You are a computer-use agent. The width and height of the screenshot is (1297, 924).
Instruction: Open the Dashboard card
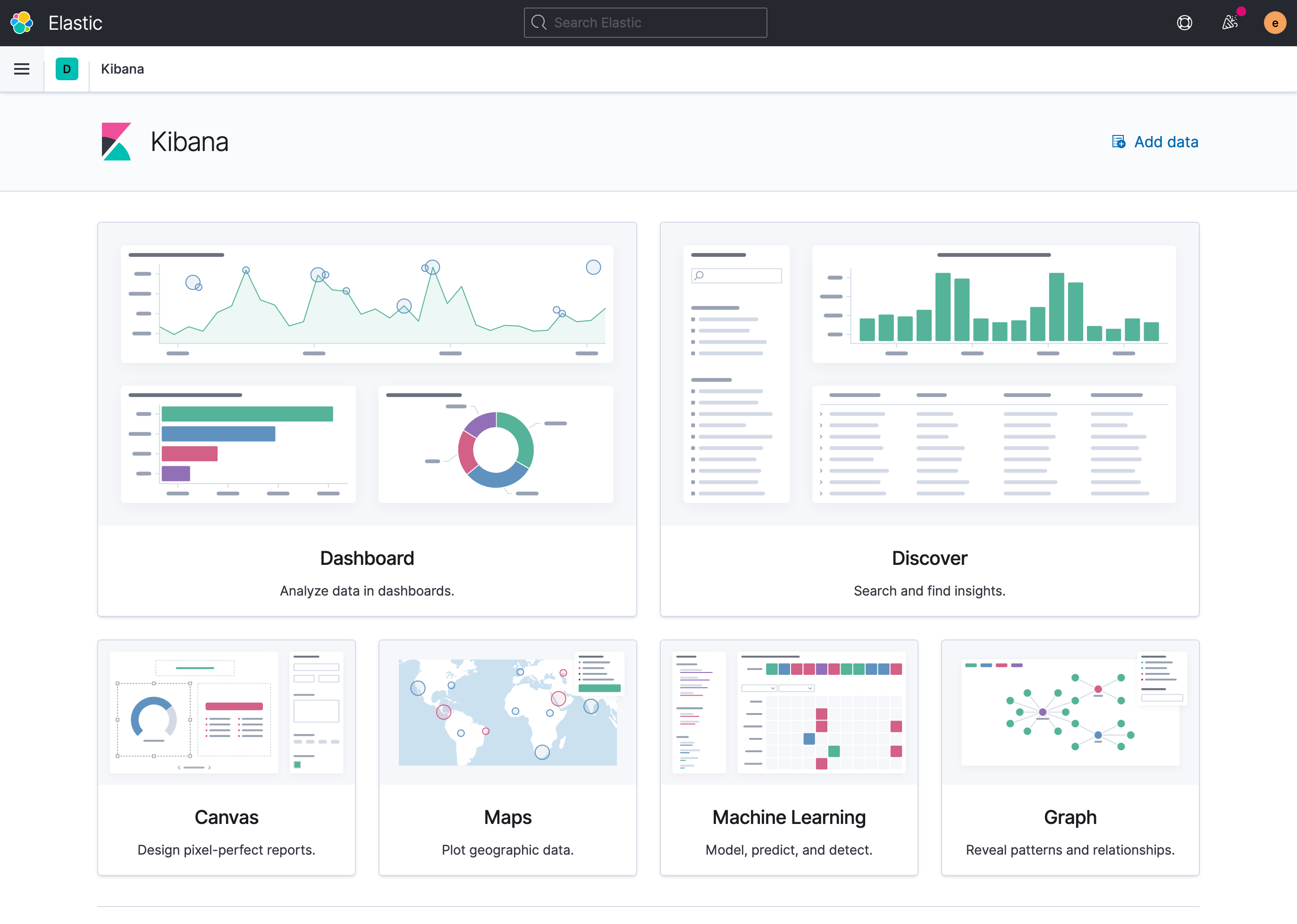pyautogui.click(x=367, y=558)
